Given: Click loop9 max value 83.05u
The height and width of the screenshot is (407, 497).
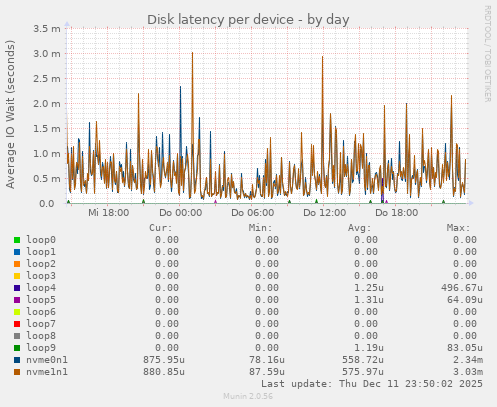Looking at the screenshot, I should [x=465, y=348].
